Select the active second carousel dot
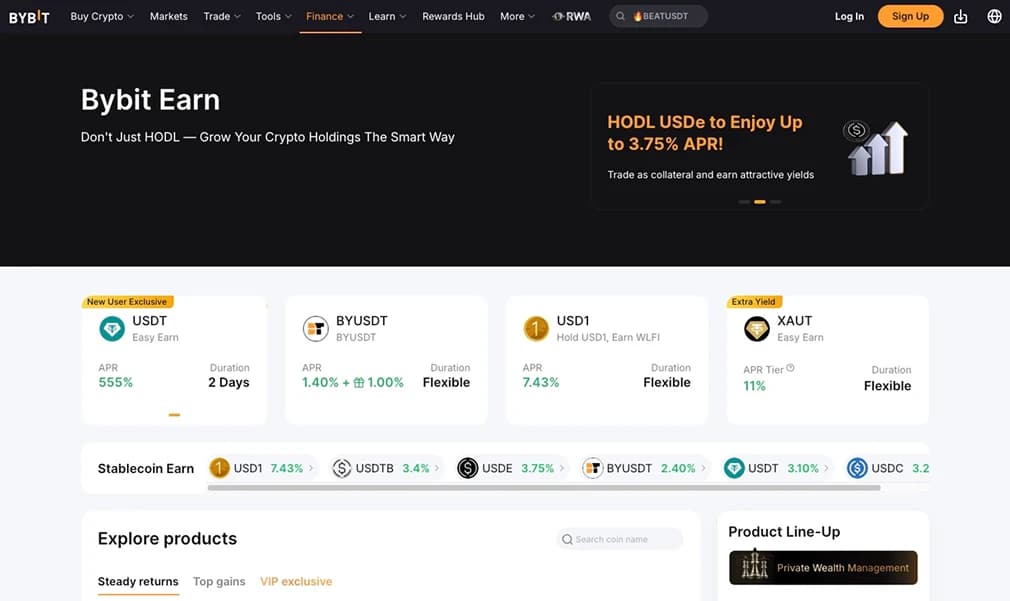 (x=760, y=202)
